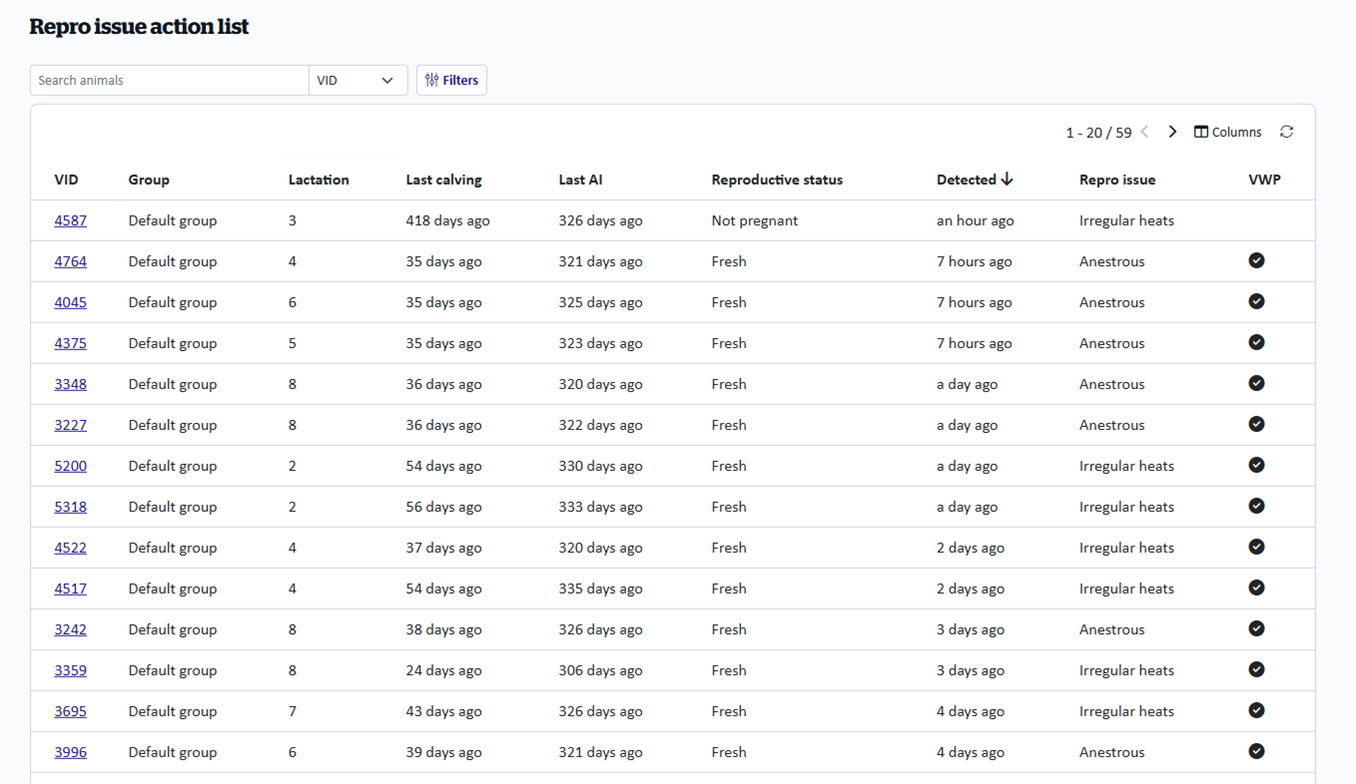This screenshot has height=784, width=1356.
Task: Sort table by Last calving column
Action: 443,179
